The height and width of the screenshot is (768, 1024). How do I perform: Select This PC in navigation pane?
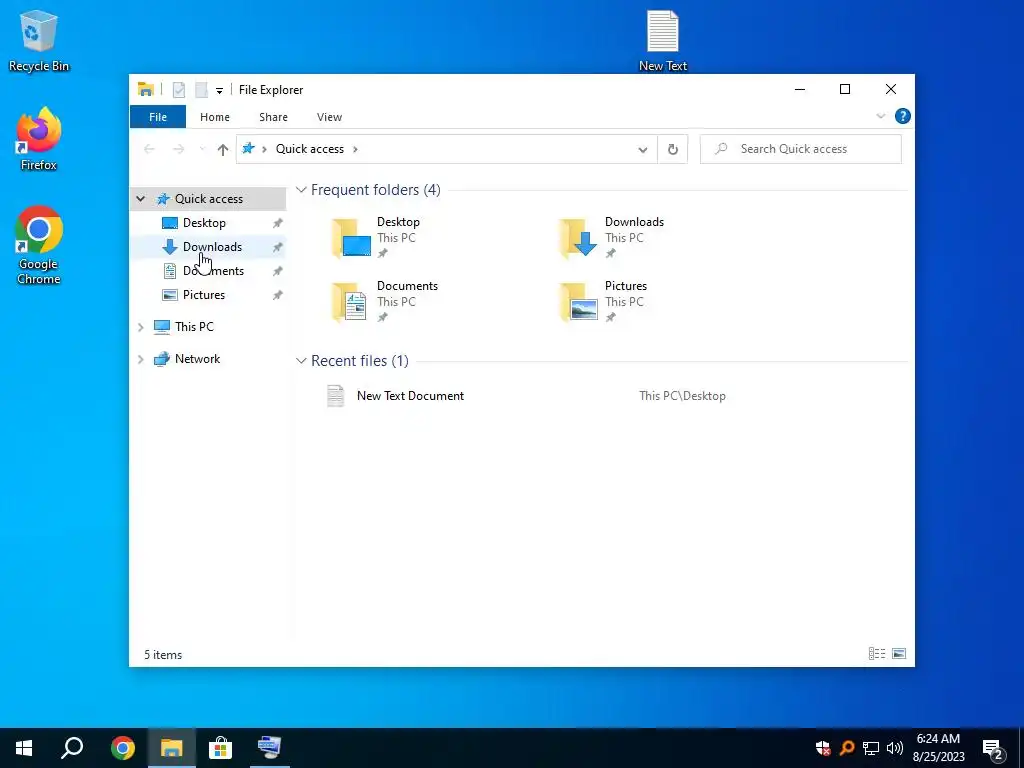click(194, 327)
